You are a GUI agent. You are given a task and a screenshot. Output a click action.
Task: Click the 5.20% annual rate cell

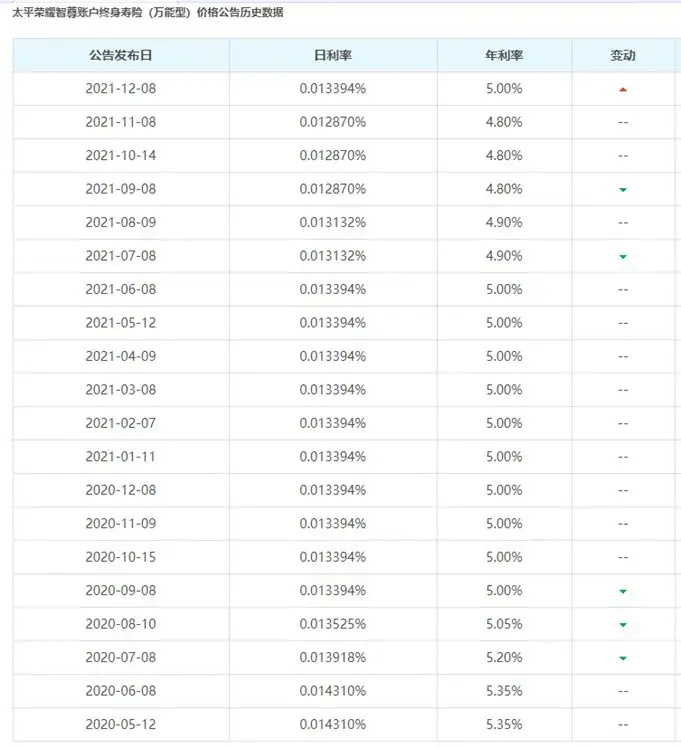[x=503, y=658]
